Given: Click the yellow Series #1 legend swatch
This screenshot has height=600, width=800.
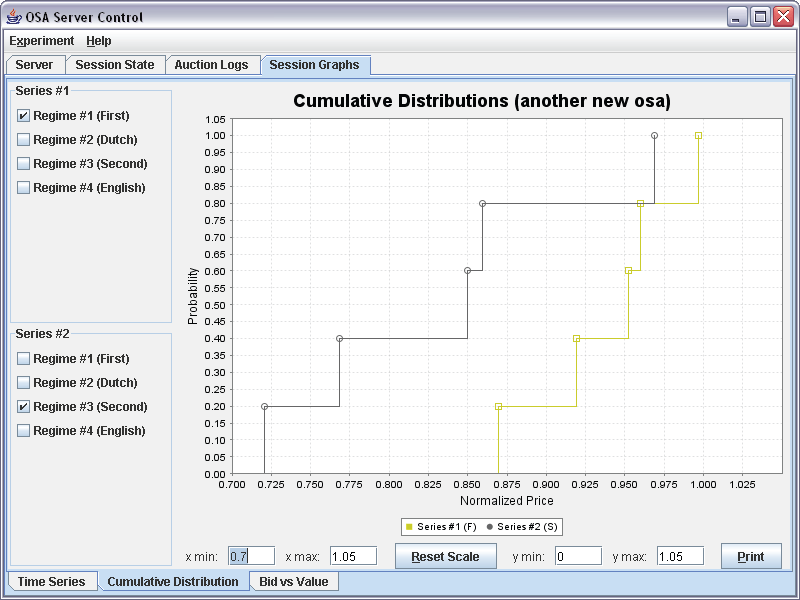Looking at the screenshot, I should click(x=409, y=527).
